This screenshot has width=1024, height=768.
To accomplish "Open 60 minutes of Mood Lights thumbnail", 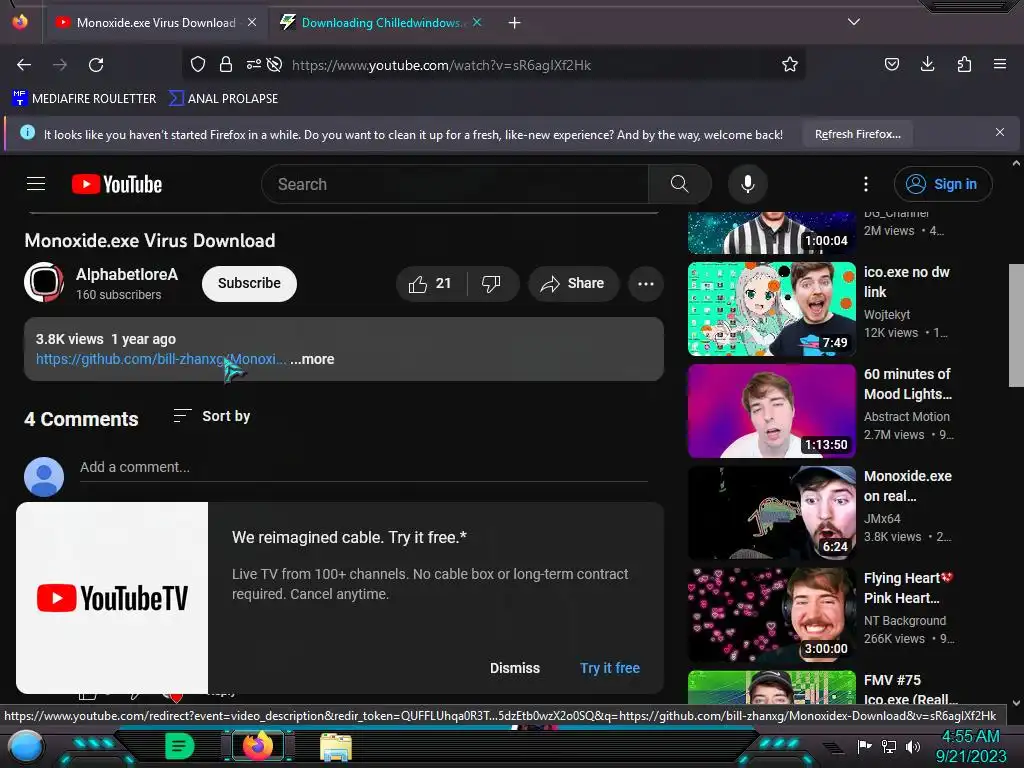I will [x=771, y=411].
